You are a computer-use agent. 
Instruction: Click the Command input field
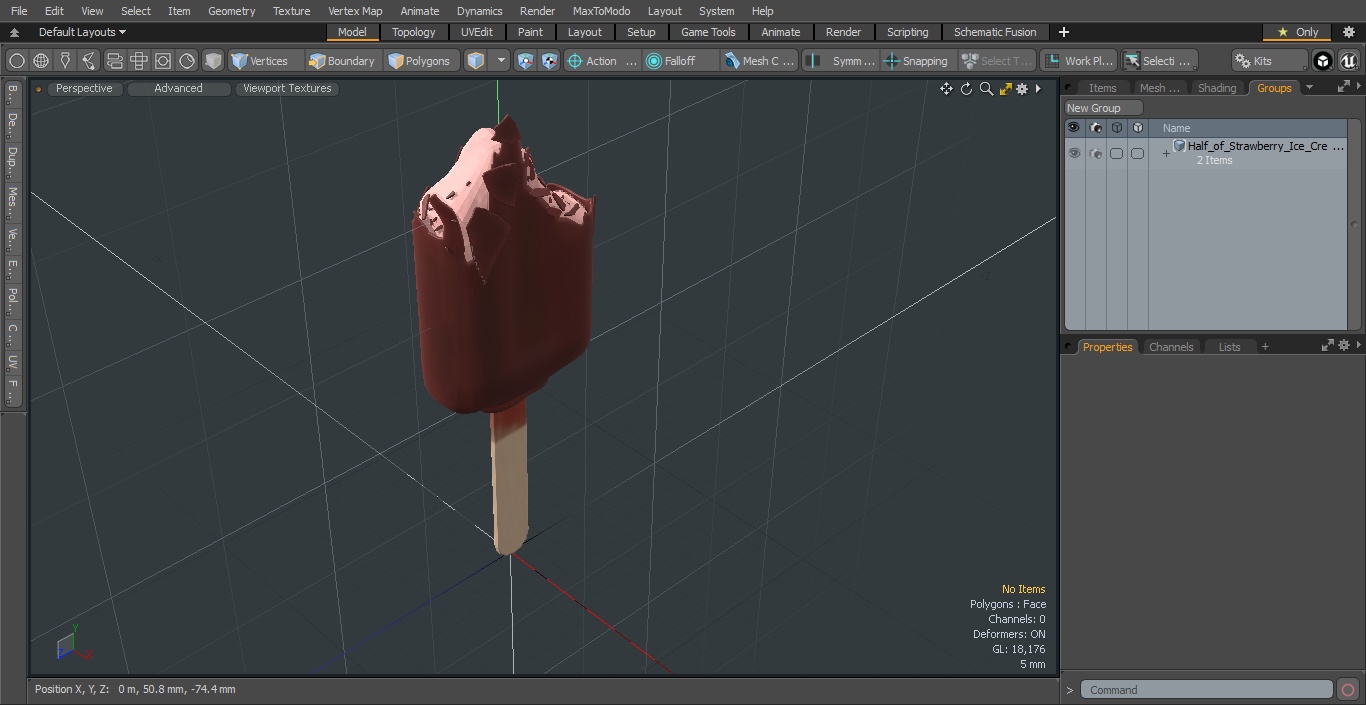1207,690
